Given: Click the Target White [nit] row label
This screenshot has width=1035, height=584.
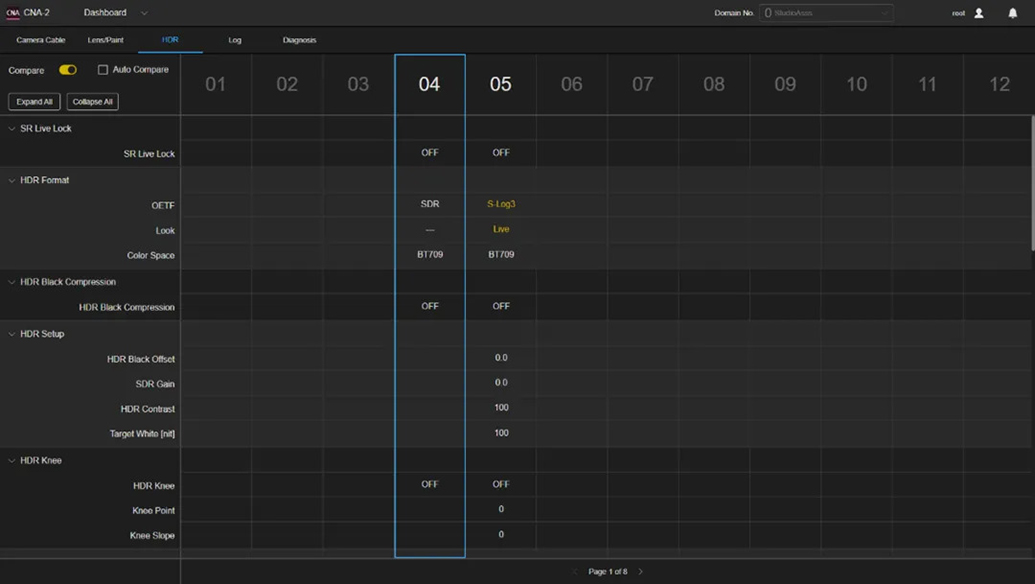Looking at the screenshot, I should pos(142,434).
